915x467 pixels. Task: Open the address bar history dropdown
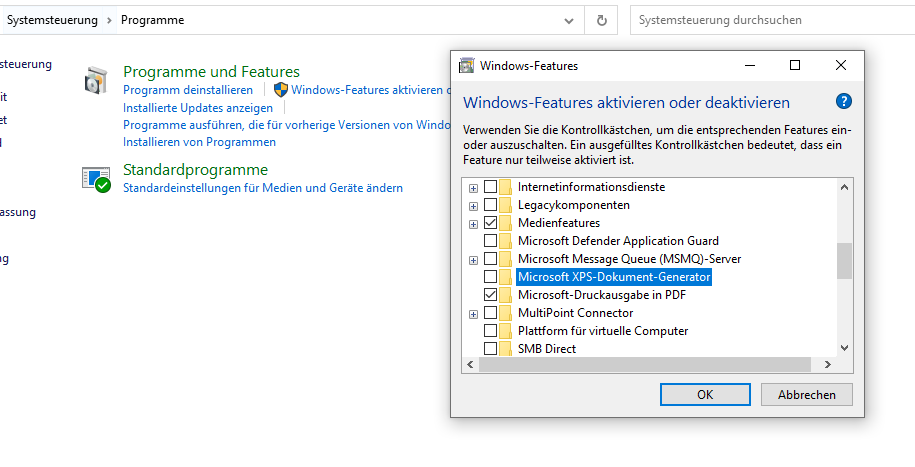tap(568, 21)
